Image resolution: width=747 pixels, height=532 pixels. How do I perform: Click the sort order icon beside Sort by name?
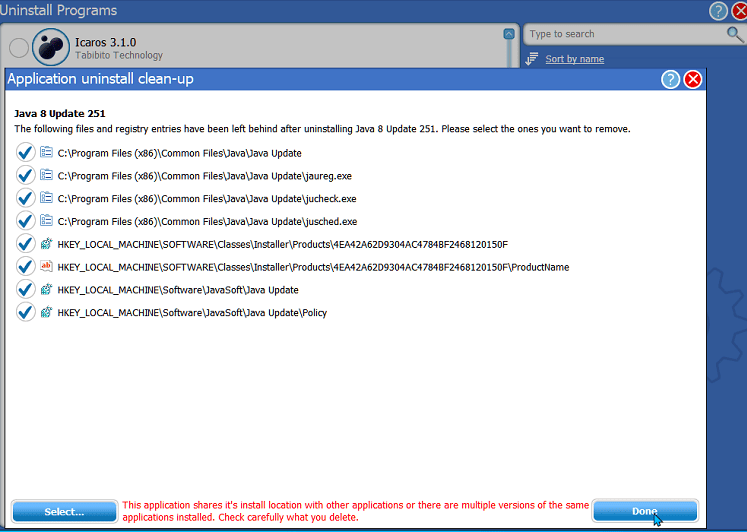coord(532,59)
